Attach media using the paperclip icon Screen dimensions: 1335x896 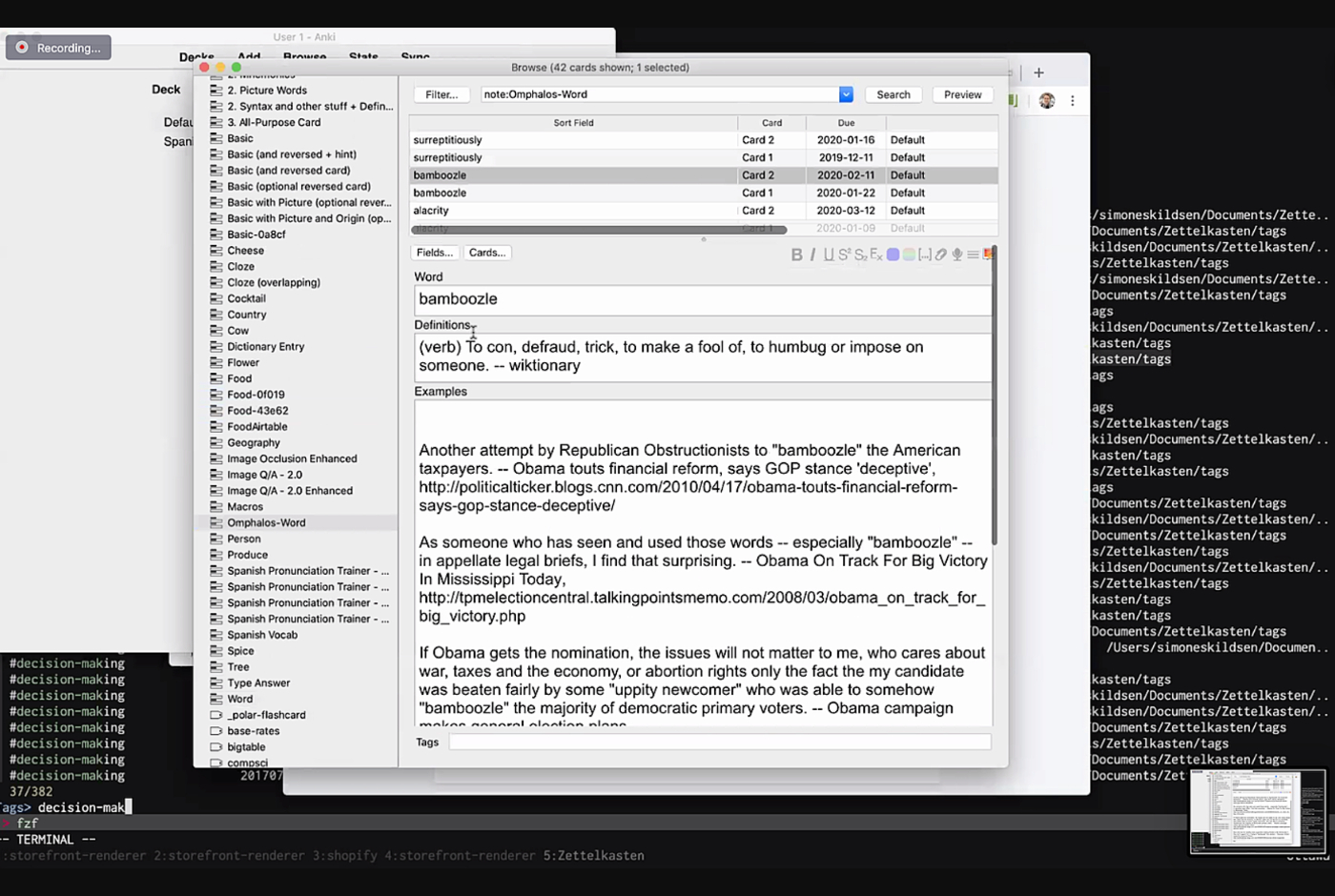click(x=941, y=255)
